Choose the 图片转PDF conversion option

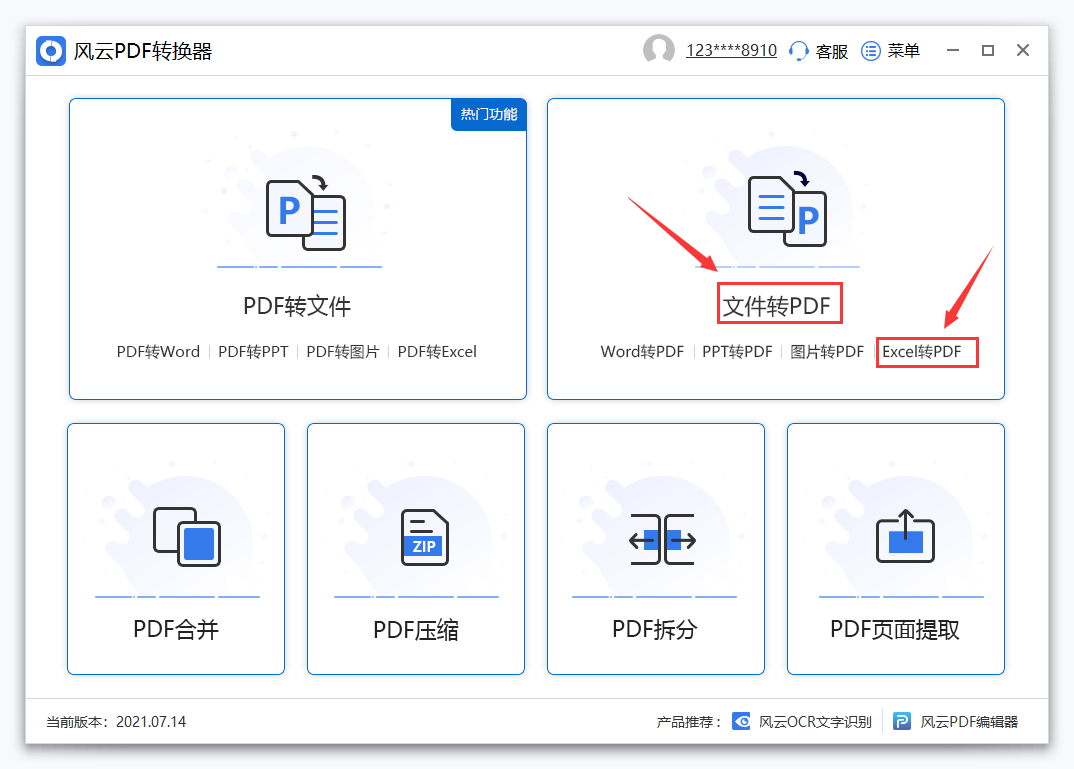tap(827, 351)
